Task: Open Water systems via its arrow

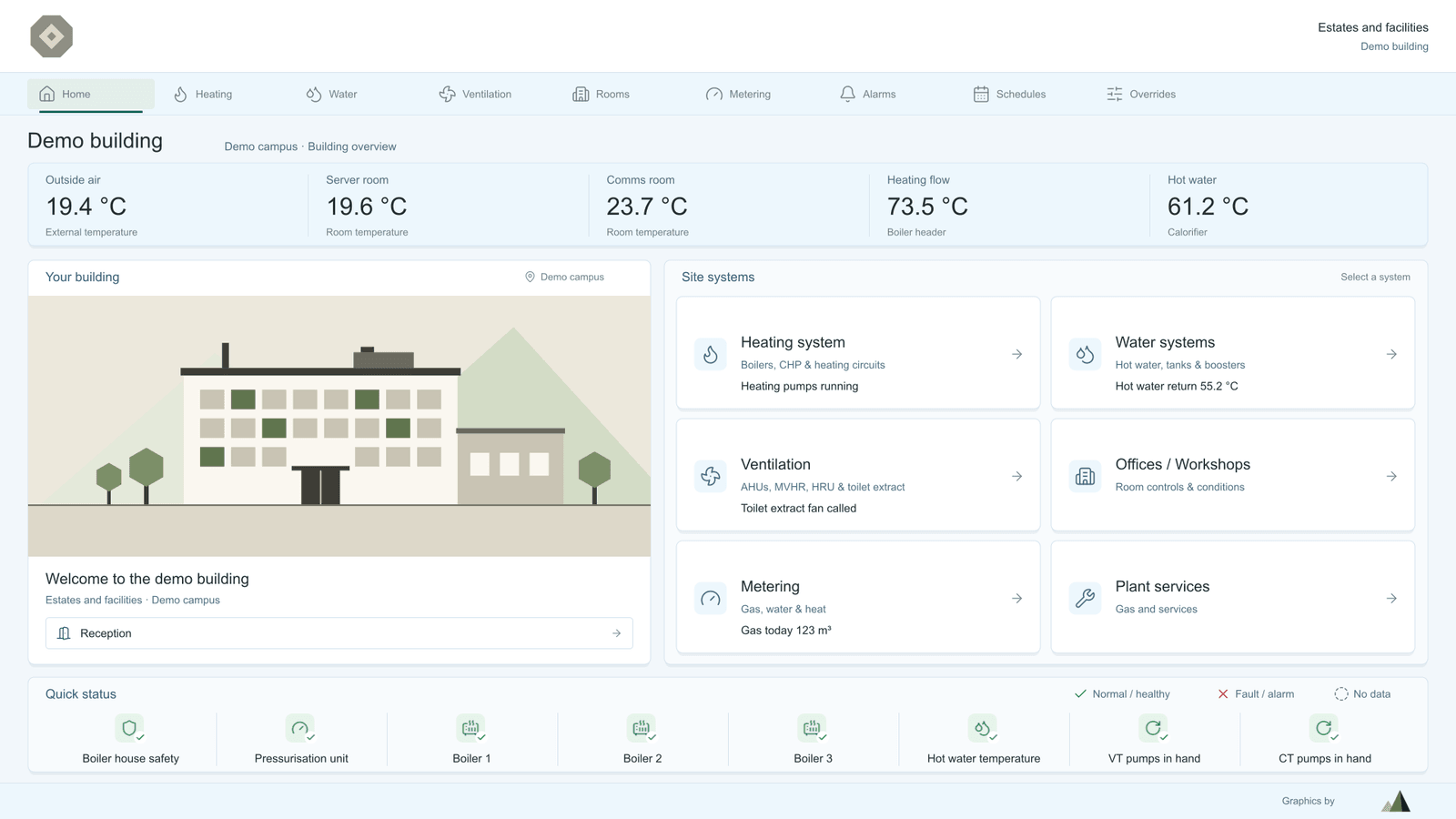Action: 1391,354
